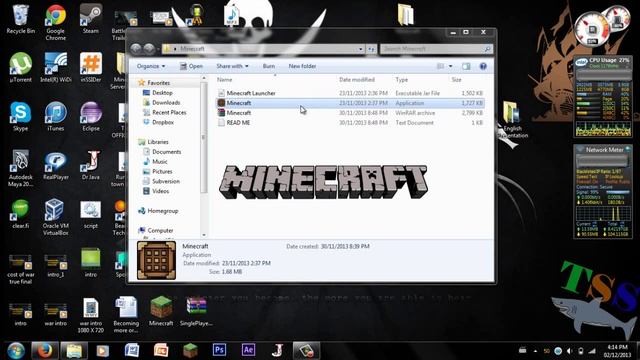This screenshot has width=640, height=360.
Task: Open the 'war intro 1080 X 720' file
Action: tap(91, 315)
